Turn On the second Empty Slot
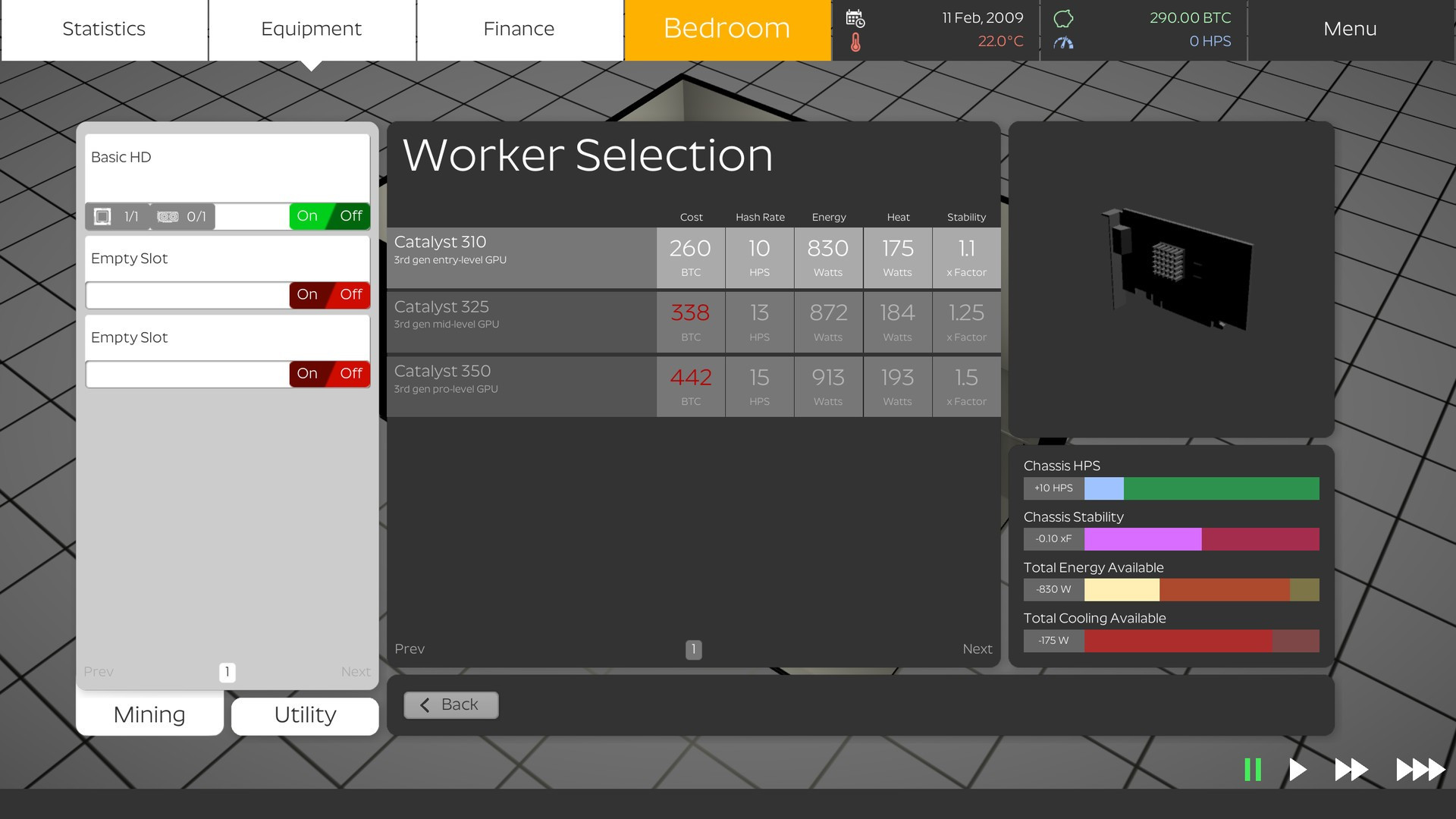Image resolution: width=1456 pixels, height=819 pixels. pyautogui.click(x=307, y=373)
